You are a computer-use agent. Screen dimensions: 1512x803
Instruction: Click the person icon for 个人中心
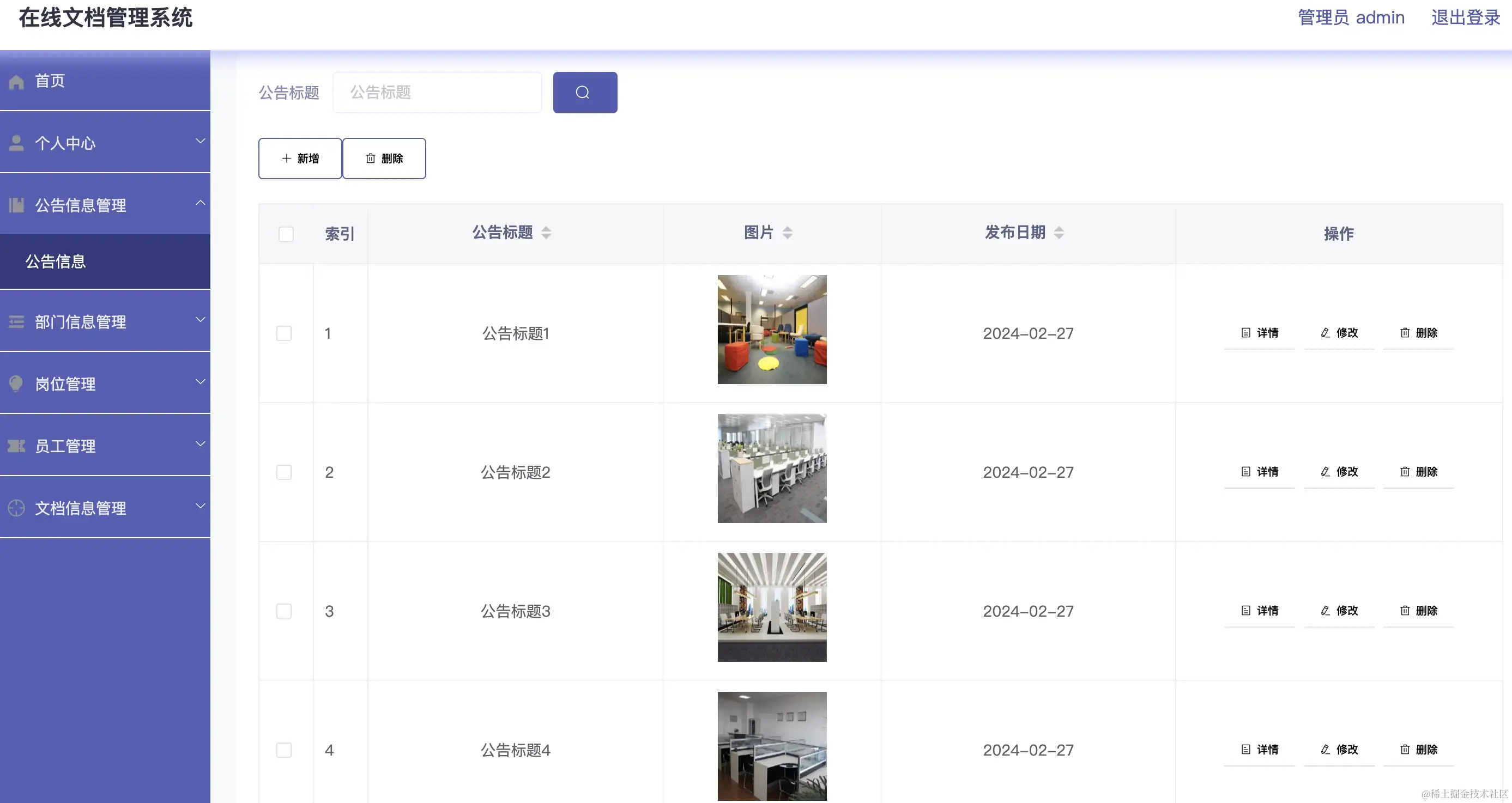tap(16, 143)
